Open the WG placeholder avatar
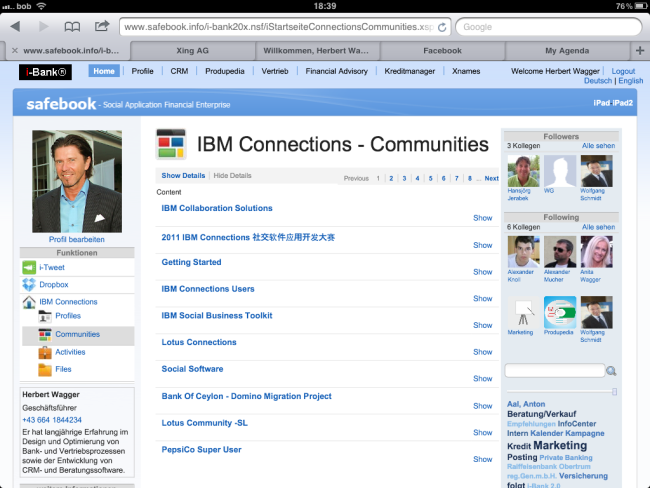650x488 pixels. click(x=560, y=171)
